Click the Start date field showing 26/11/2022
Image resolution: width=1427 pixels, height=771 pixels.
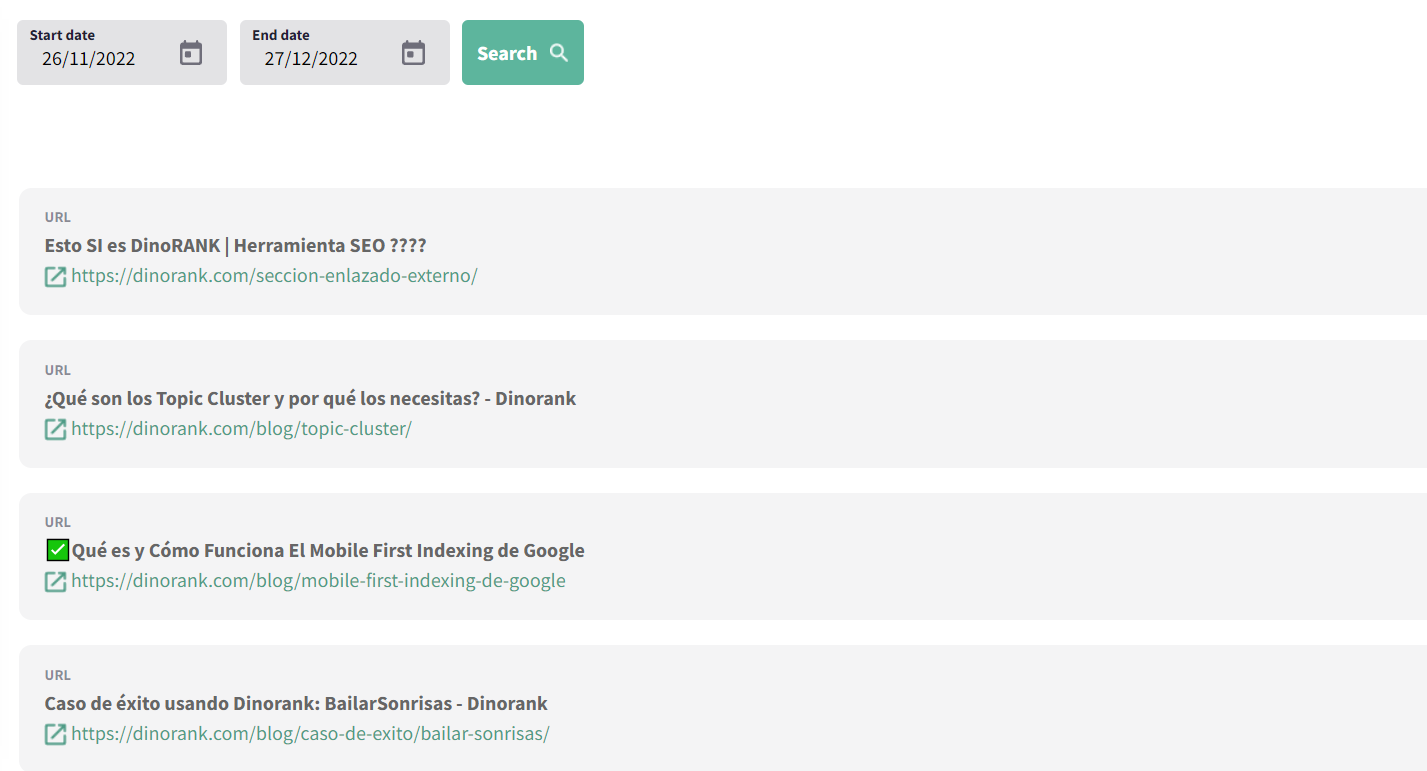[x=122, y=53]
